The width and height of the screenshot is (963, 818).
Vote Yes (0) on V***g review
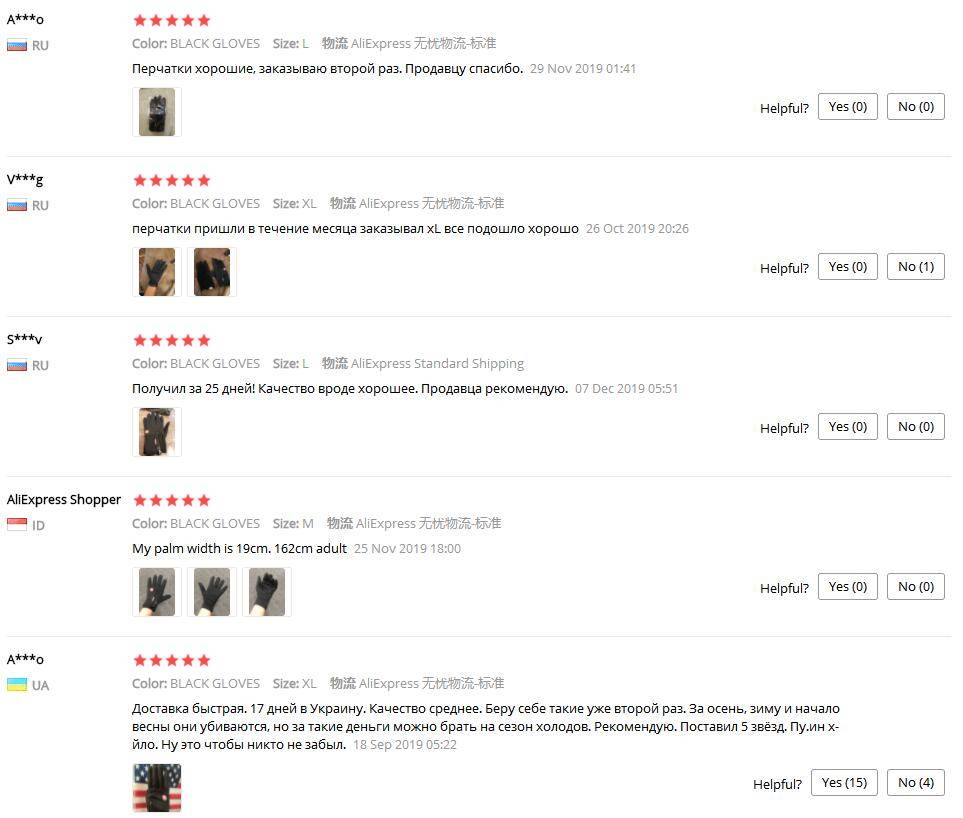(847, 267)
